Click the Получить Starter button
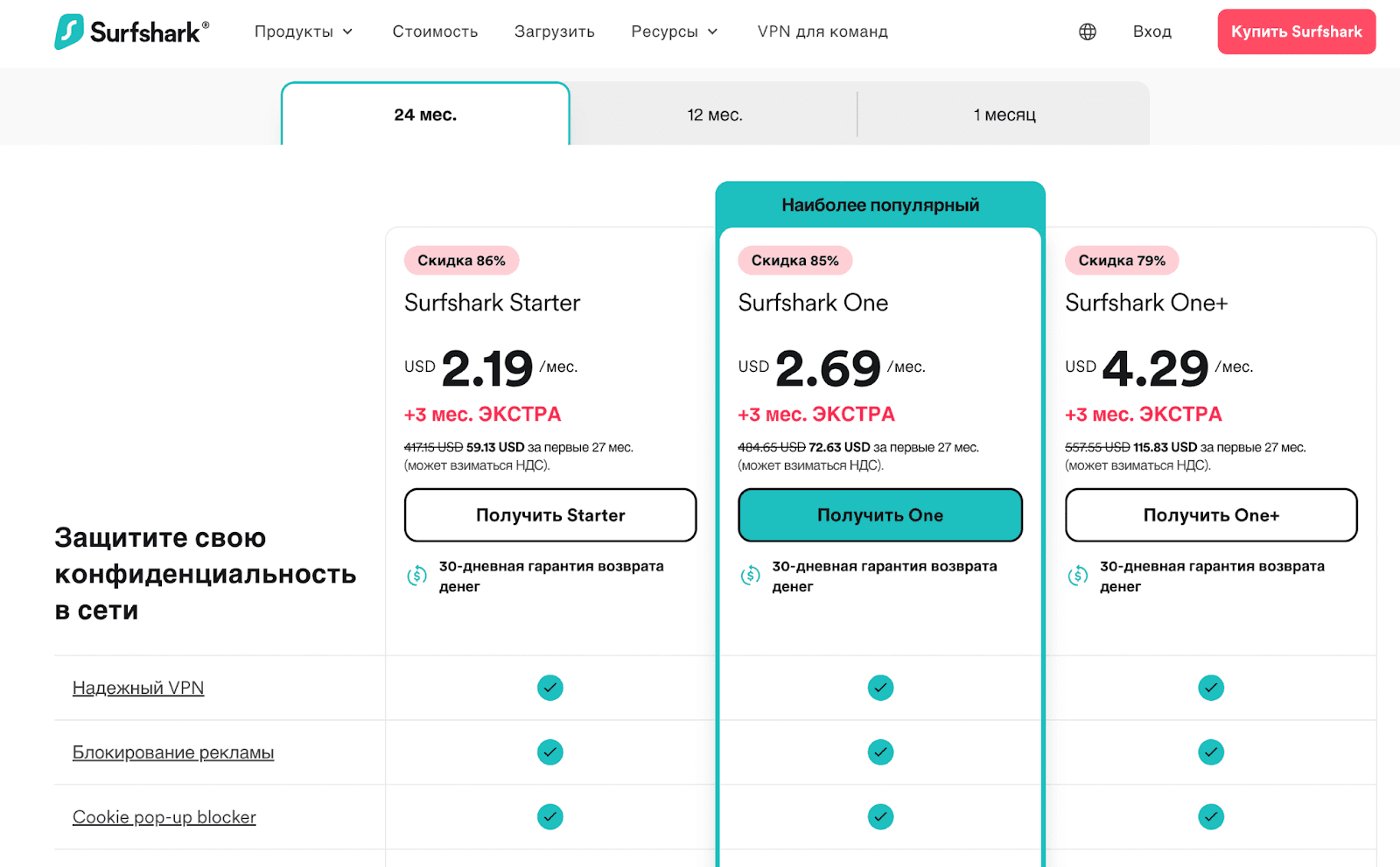 pos(550,515)
